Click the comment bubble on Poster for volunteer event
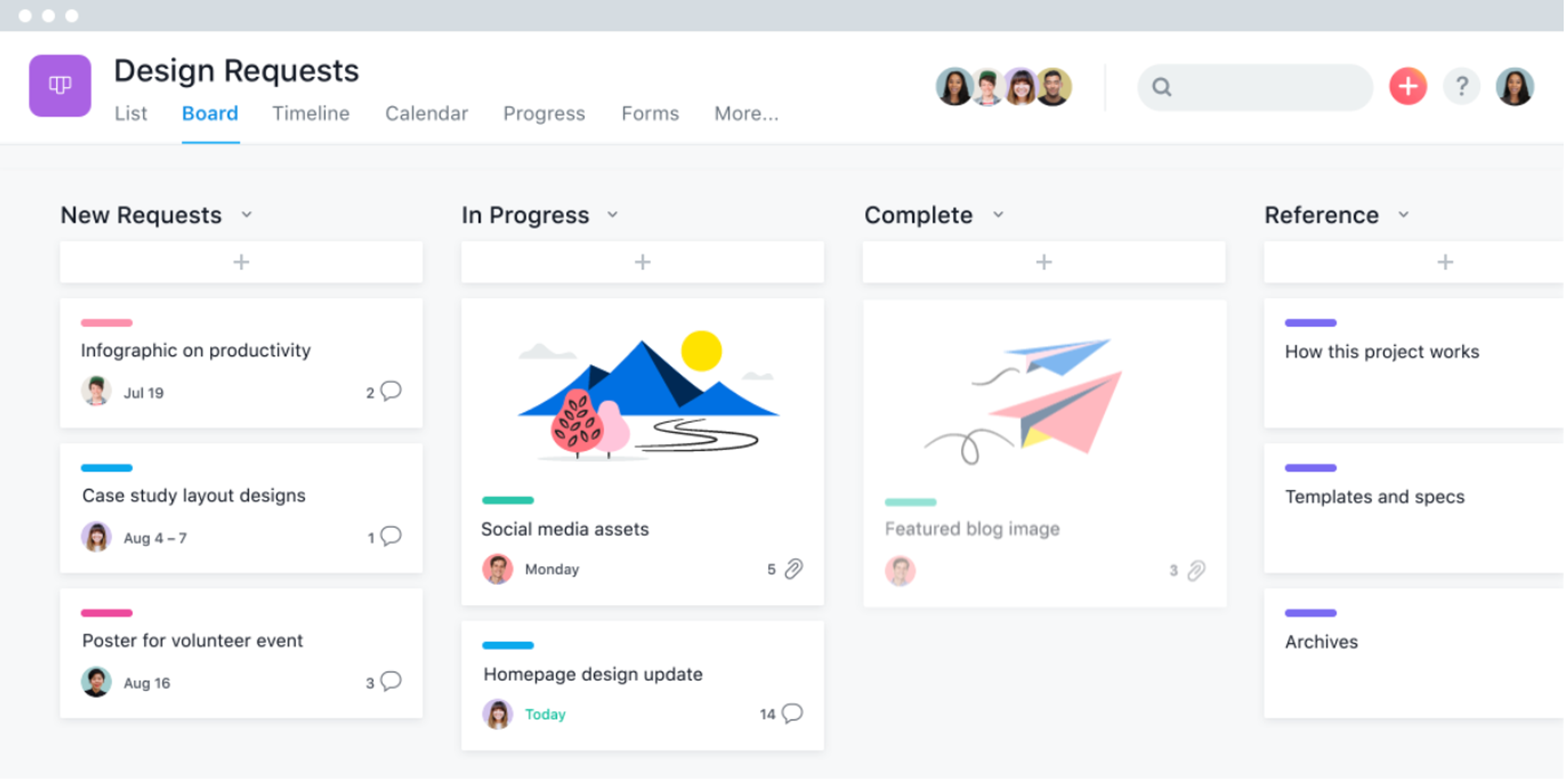1568x783 pixels. (x=391, y=681)
